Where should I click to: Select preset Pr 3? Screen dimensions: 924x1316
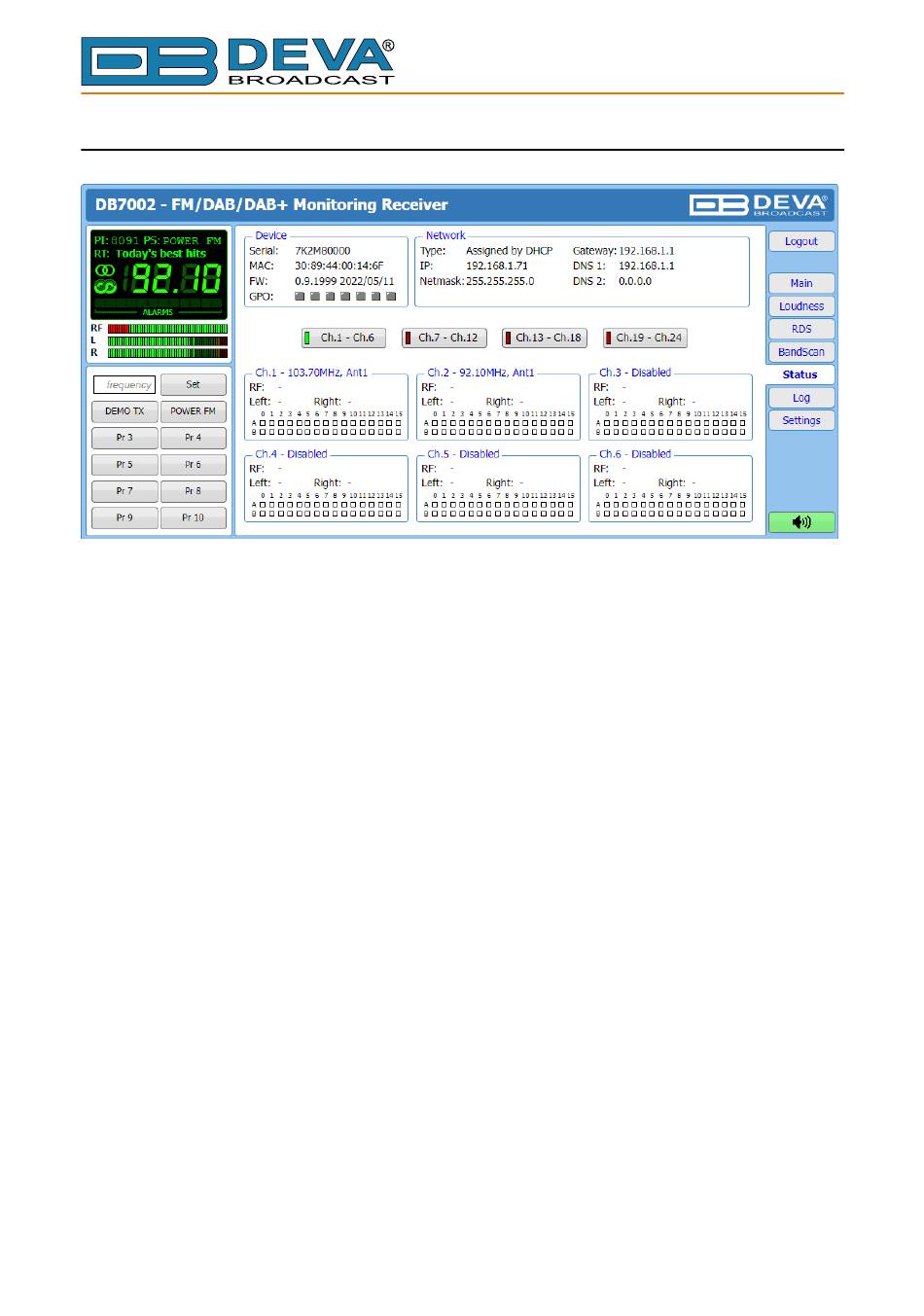coord(124,438)
